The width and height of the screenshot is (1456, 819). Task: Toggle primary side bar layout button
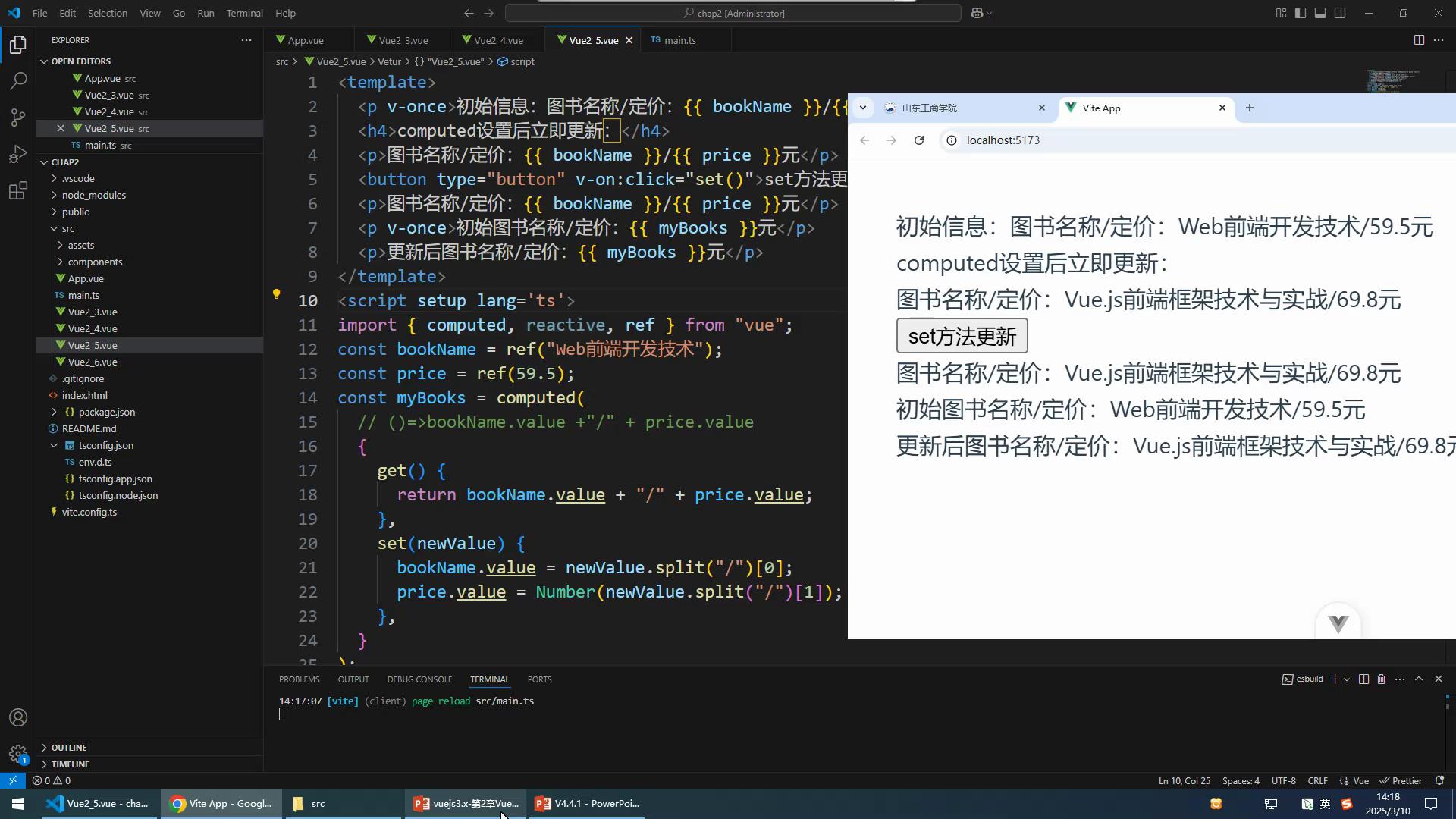pyautogui.click(x=1301, y=13)
